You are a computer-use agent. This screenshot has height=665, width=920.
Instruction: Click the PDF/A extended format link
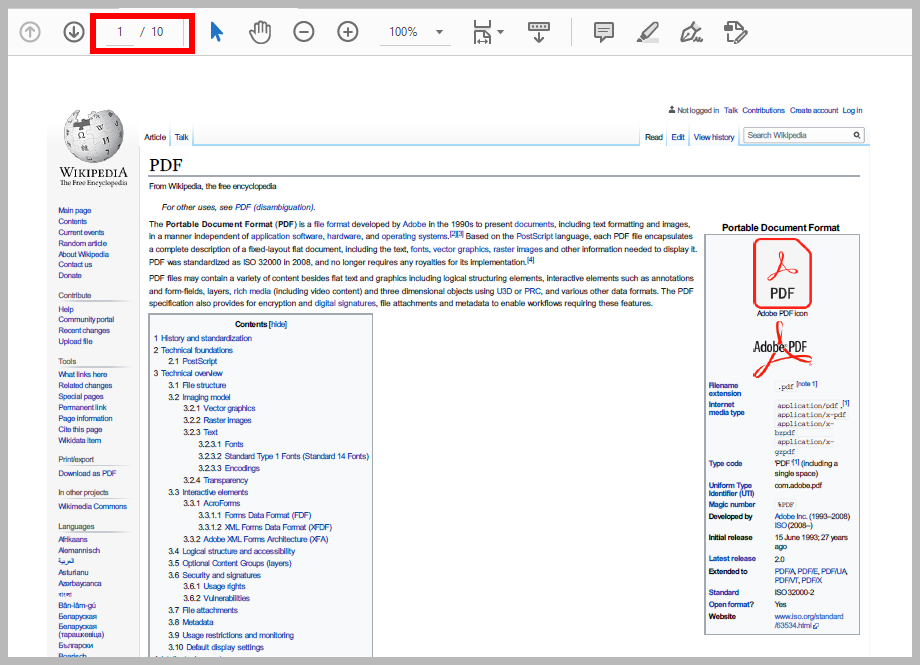click(784, 571)
